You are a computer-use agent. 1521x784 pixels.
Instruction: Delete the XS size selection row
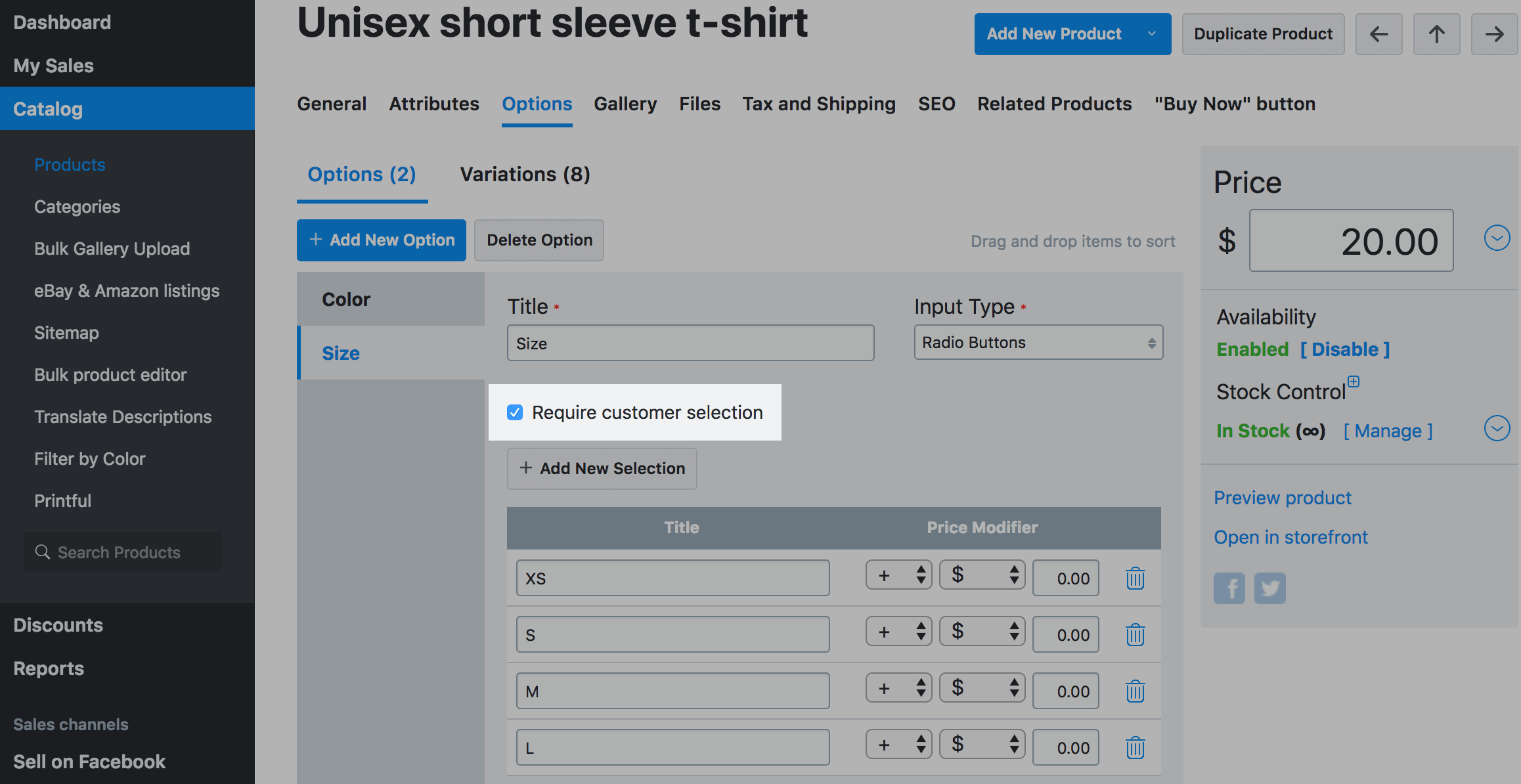(x=1135, y=578)
